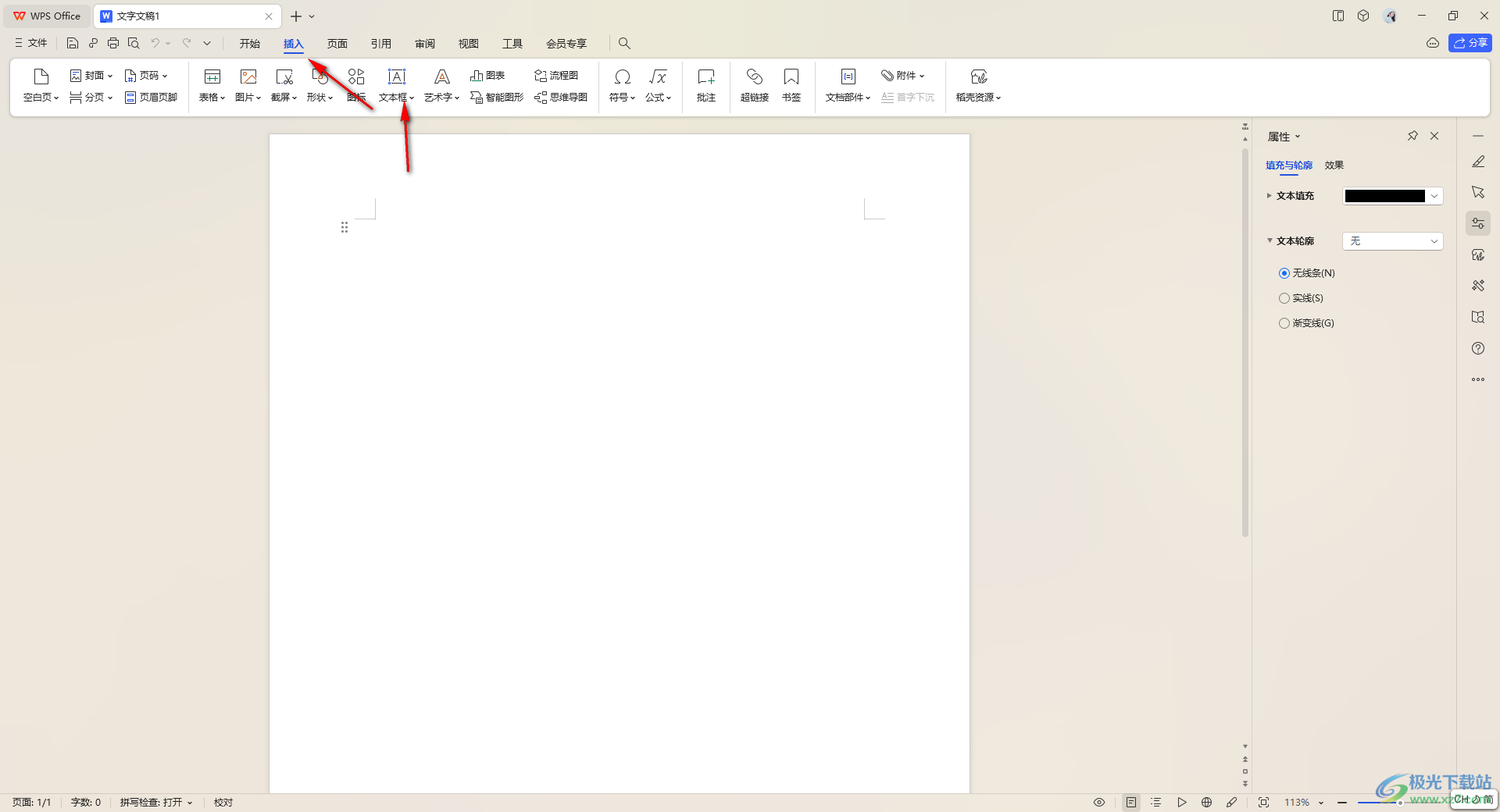The height and width of the screenshot is (812, 1500).
Task: Switch to web layout view globe icon
Action: click(1207, 802)
